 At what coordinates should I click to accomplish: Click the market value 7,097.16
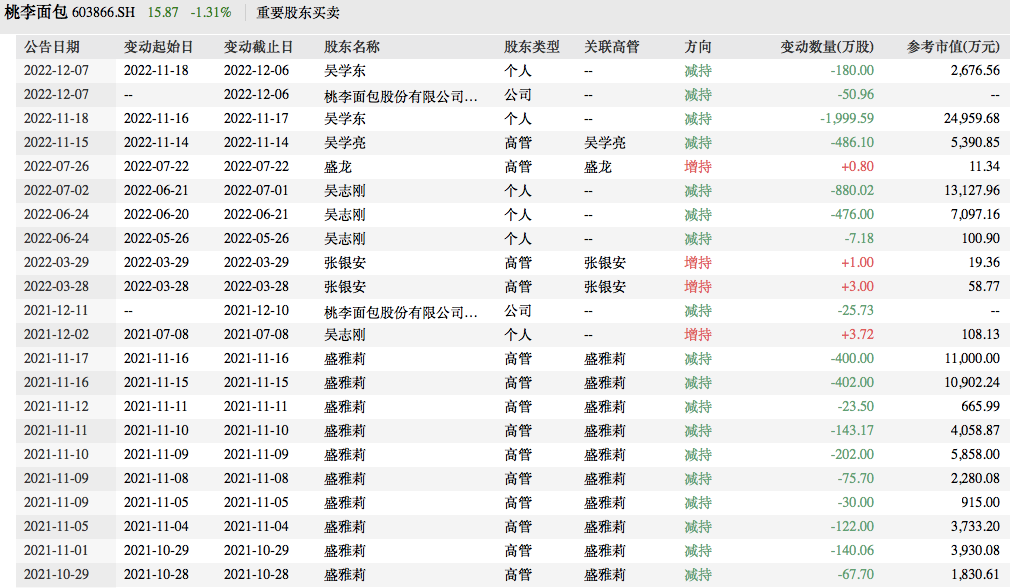pos(975,214)
